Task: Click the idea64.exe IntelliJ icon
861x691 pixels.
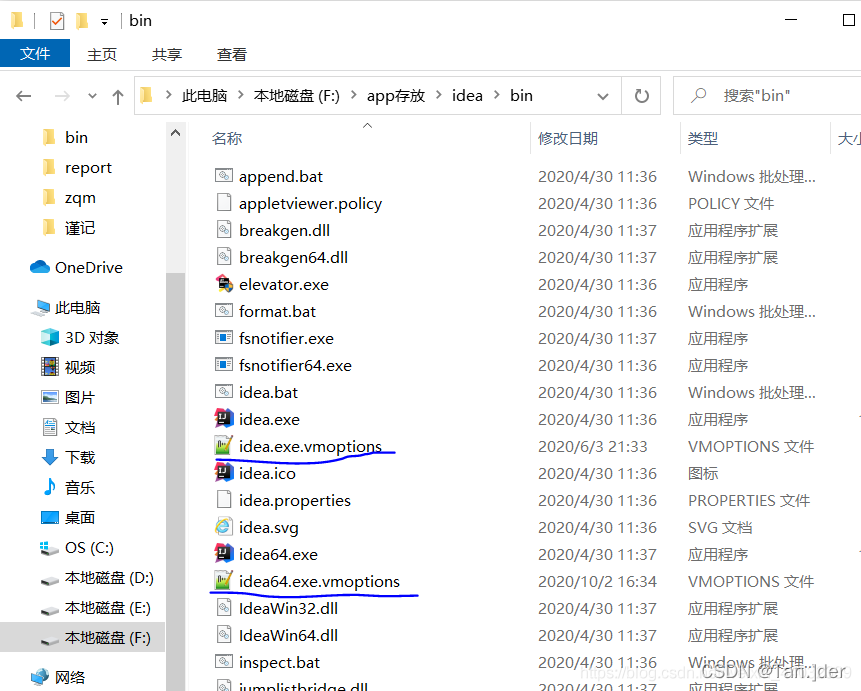Action: click(x=223, y=553)
